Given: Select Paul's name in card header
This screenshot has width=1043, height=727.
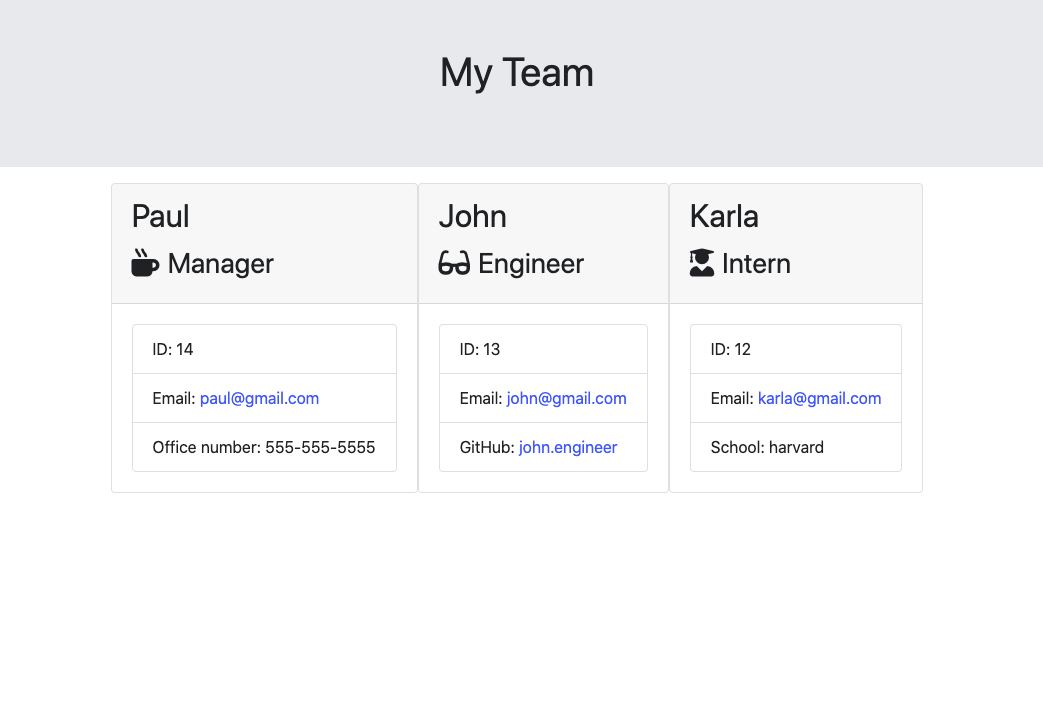Looking at the screenshot, I should [x=160, y=216].
